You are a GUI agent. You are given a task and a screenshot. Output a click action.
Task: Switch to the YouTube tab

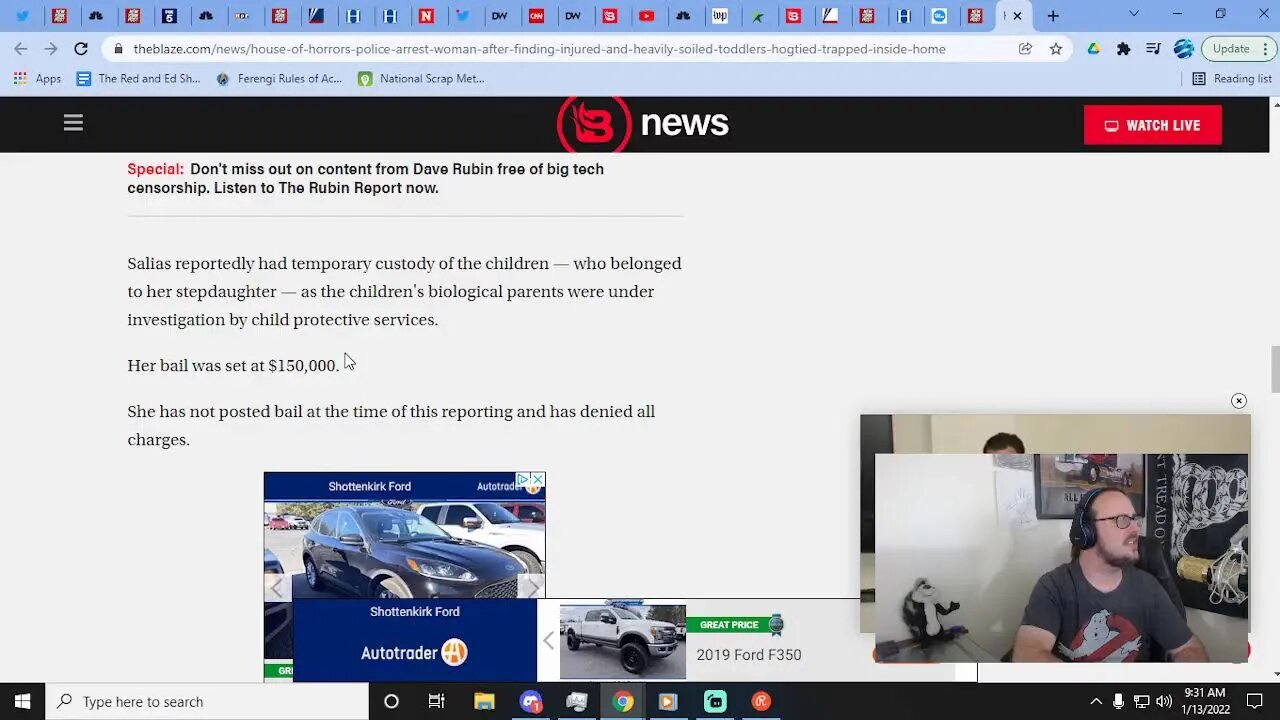click(647, 16)
